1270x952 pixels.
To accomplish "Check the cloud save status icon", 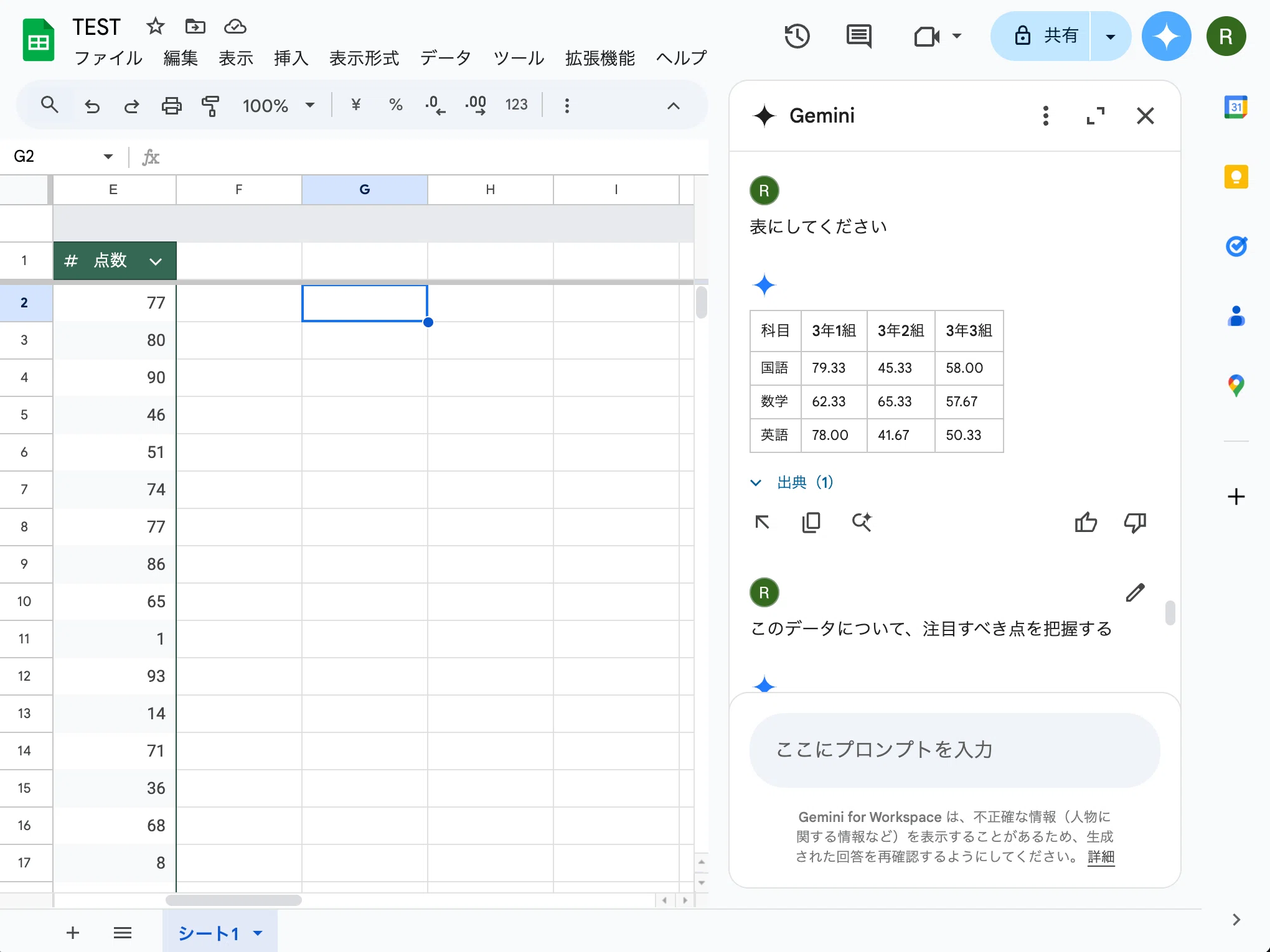I will 235,26.
